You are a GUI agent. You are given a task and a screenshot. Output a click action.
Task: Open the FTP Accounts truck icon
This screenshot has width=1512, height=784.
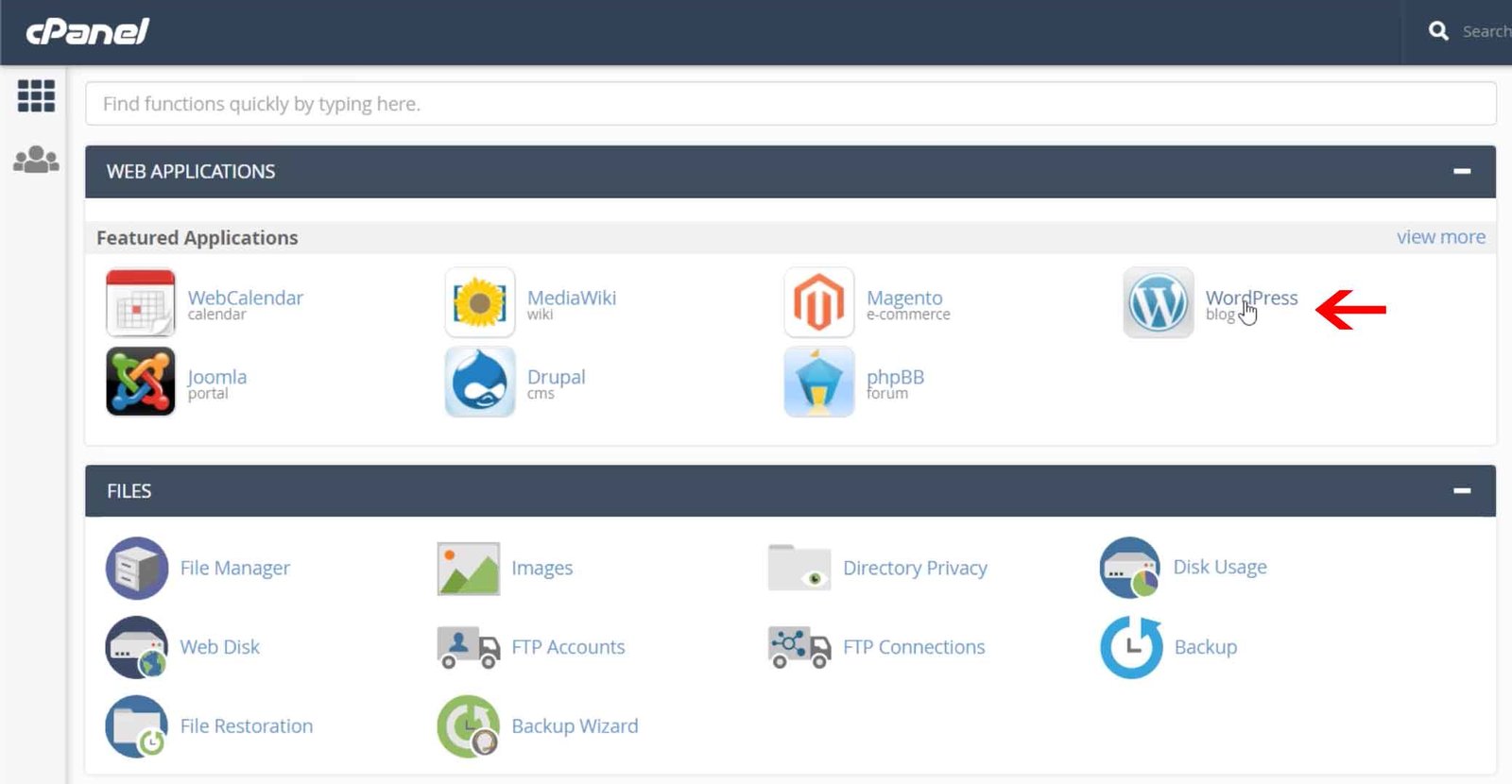tap(469, 647)
